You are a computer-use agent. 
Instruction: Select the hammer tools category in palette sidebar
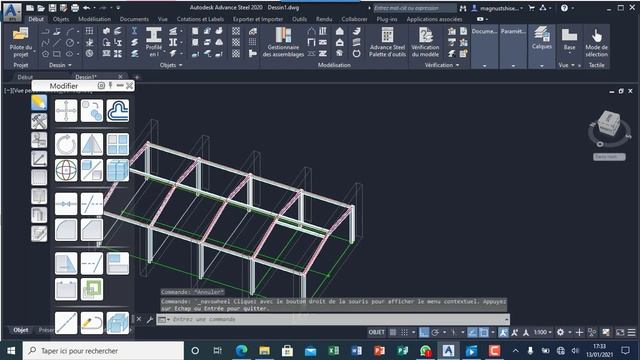click(39, 121)
